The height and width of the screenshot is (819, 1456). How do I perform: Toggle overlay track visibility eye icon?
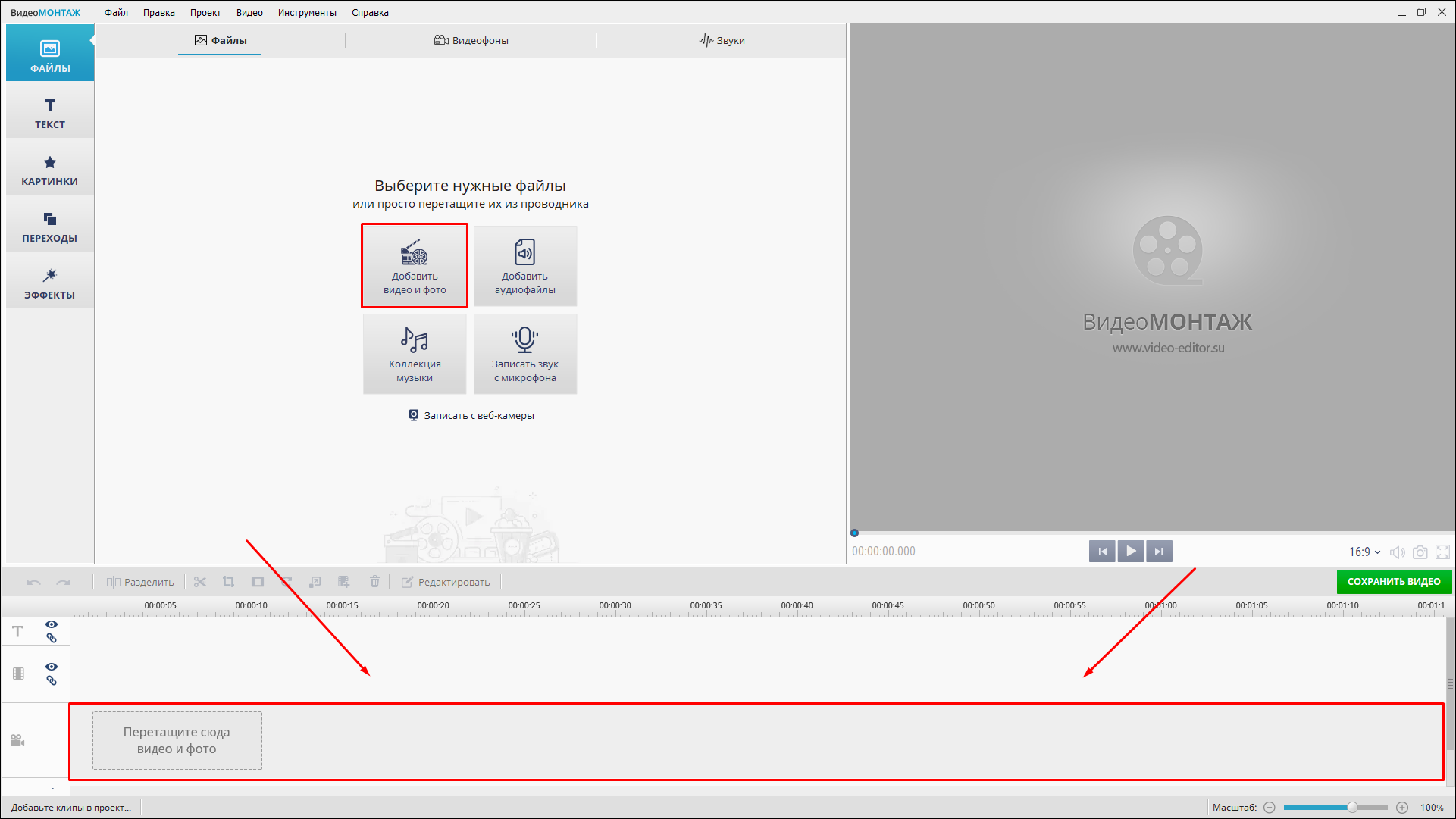(52, 667)
